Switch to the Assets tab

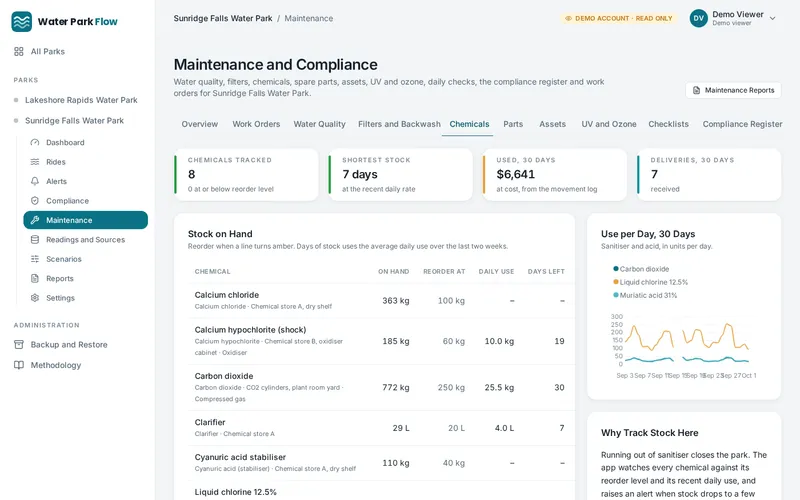553,124
